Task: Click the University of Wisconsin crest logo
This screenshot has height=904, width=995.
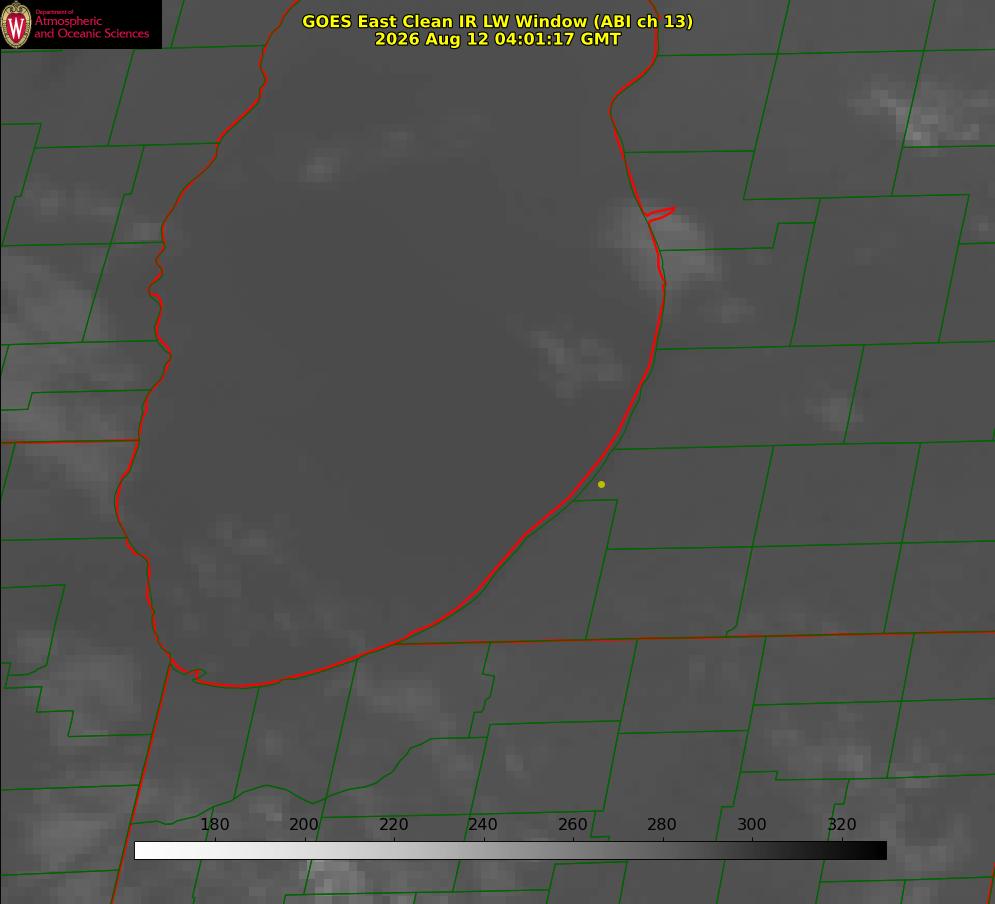Action: coord(16,24)
